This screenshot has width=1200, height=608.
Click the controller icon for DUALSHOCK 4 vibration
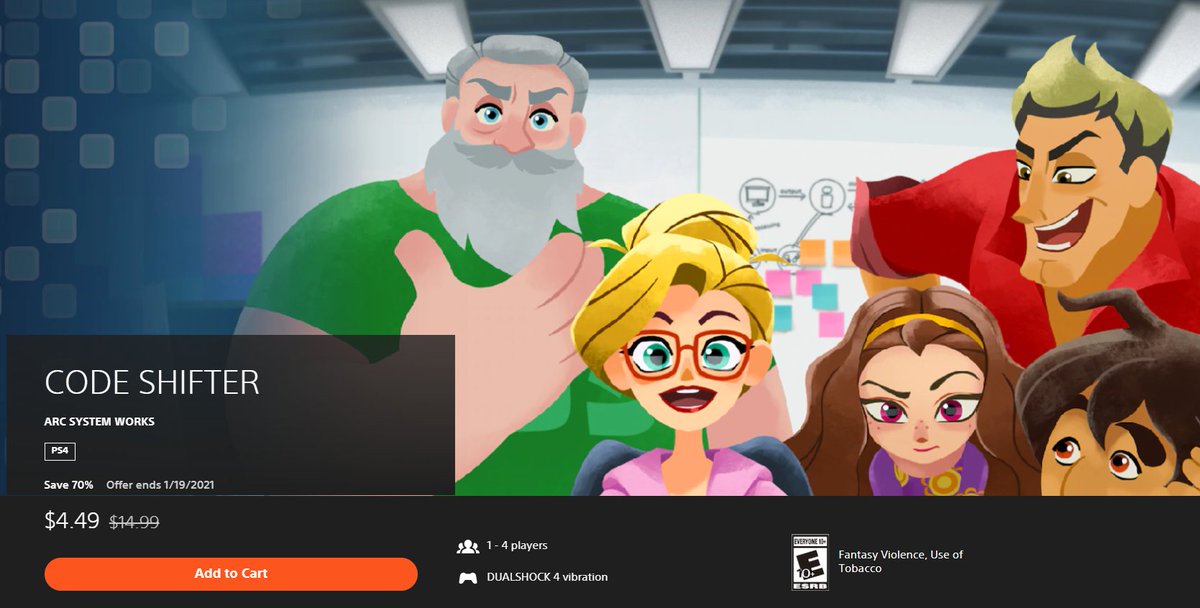pyautogui.click(x=467, y=577)
